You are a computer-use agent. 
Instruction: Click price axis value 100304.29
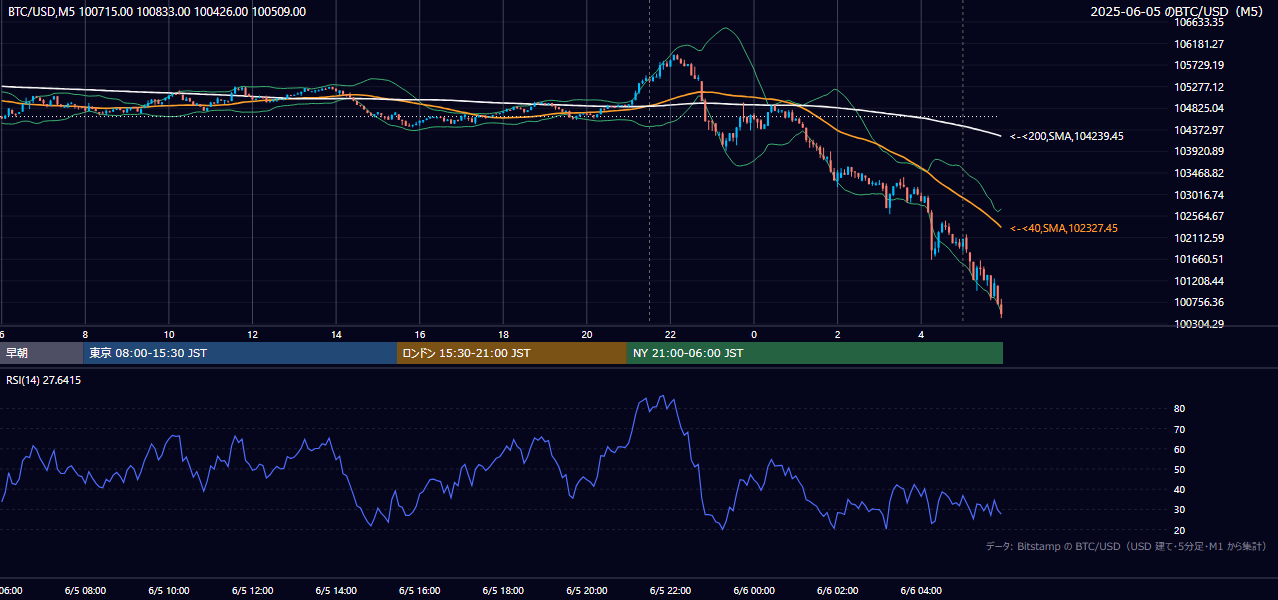coord(1199,324)
